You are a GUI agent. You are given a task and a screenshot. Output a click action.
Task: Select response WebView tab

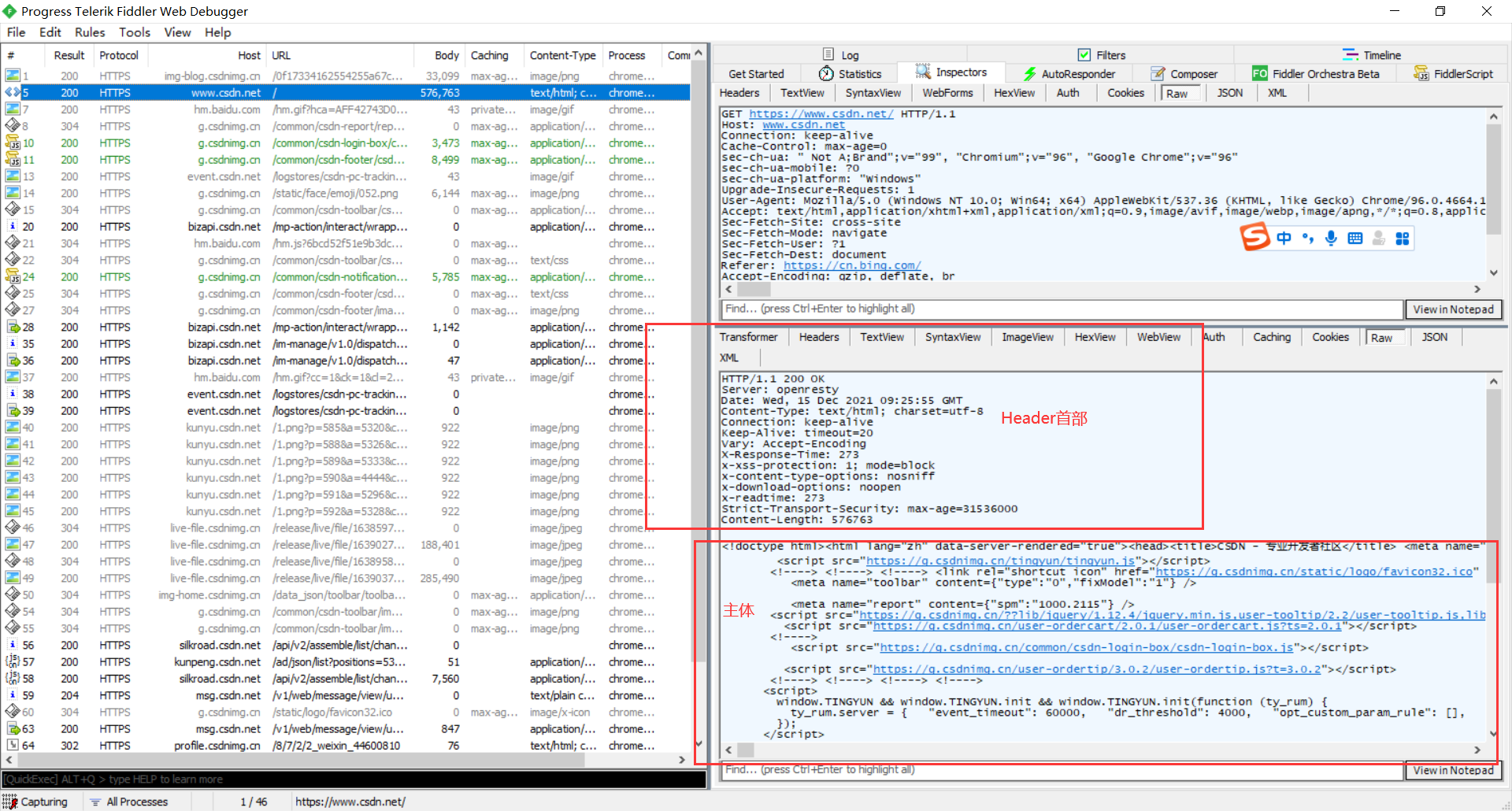[x=1158, y=337]
